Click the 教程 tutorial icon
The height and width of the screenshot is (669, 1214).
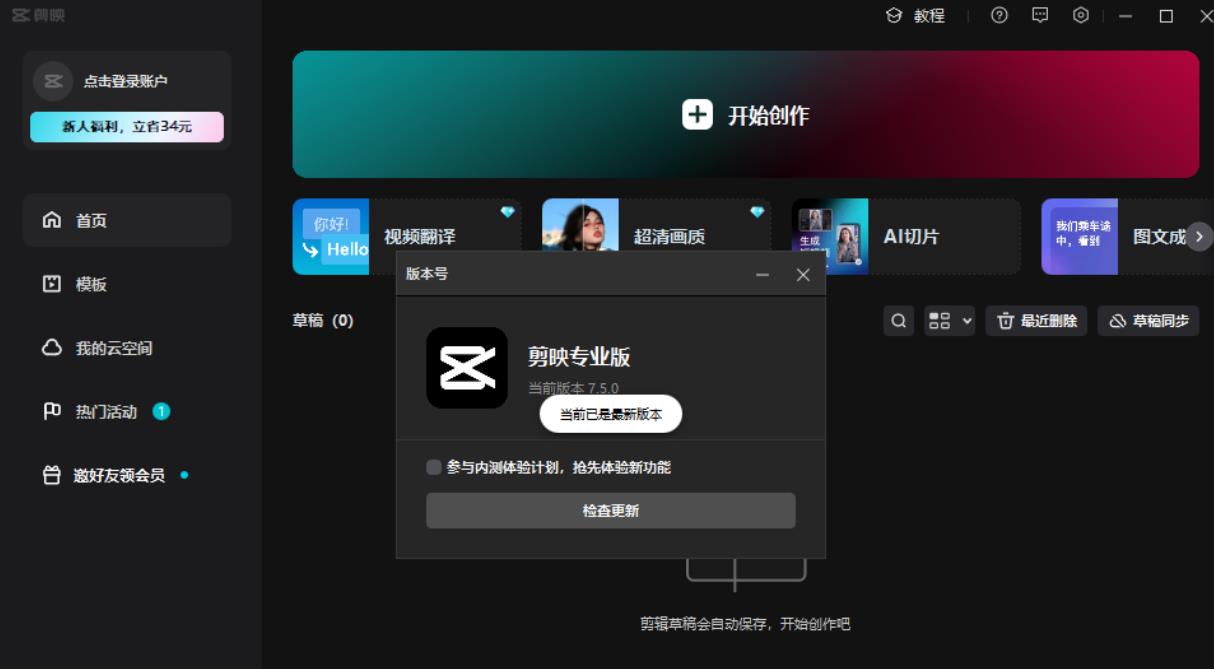(894, 16)
